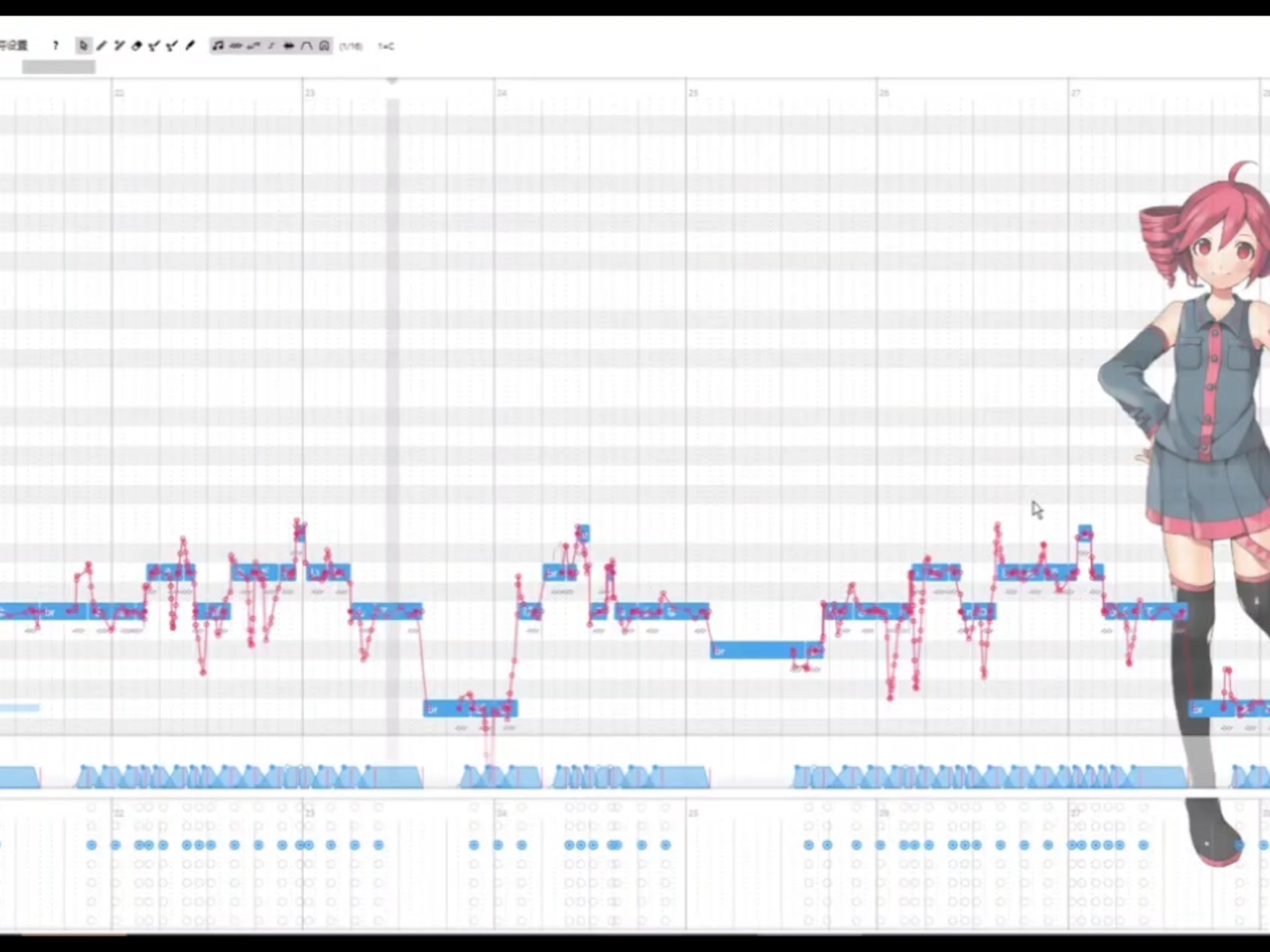Open the help question mark icon
This screenshot has height=952, width=1270.
click(x=56, y=45)
